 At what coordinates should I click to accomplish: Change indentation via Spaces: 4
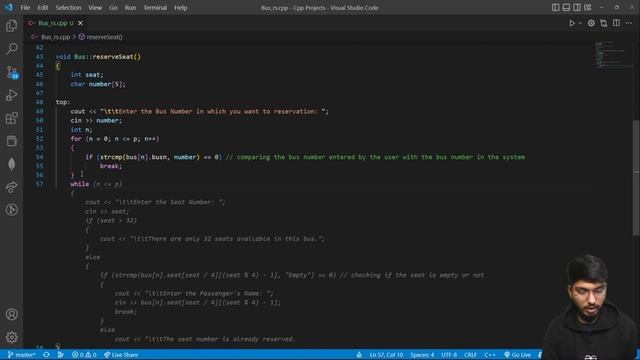[x=422, y=355]
